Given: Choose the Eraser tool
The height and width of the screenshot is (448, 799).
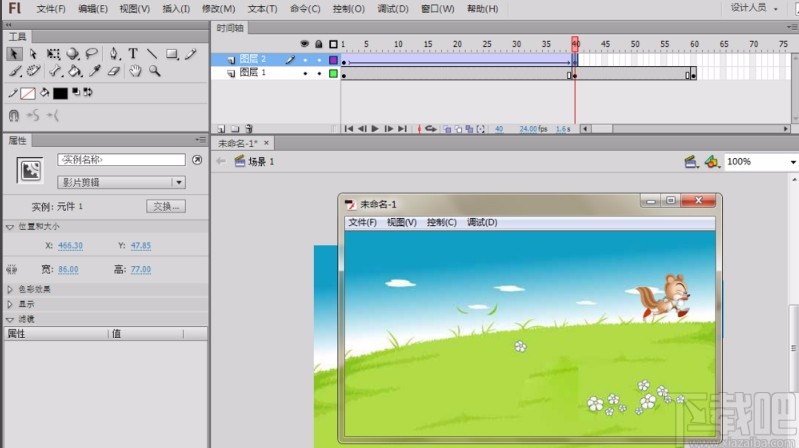Looking at the screenshot, I should pos(114,71).
